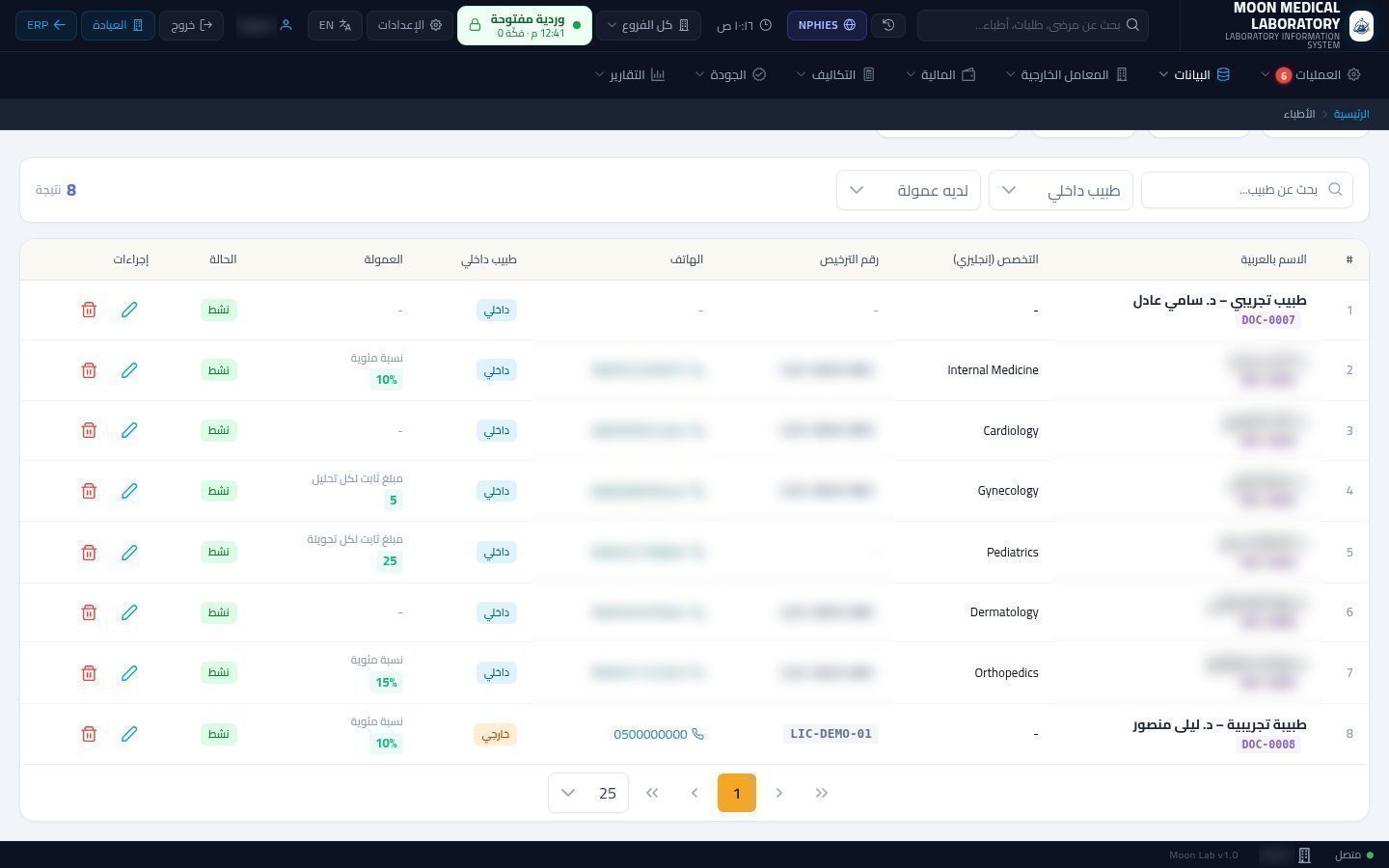Delete the Orthopedics doctor row

[x=89, y=673]
